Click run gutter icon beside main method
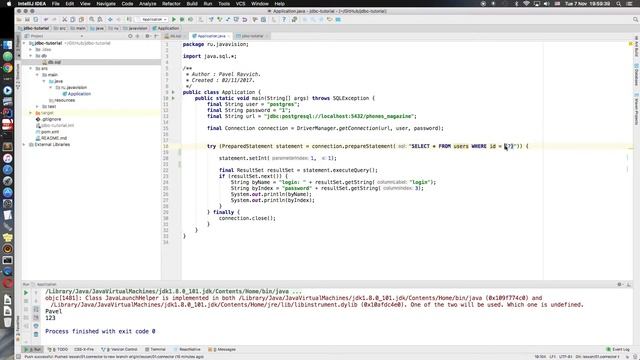Viewport: 640px width, 360px height. (x=173, y=98)
